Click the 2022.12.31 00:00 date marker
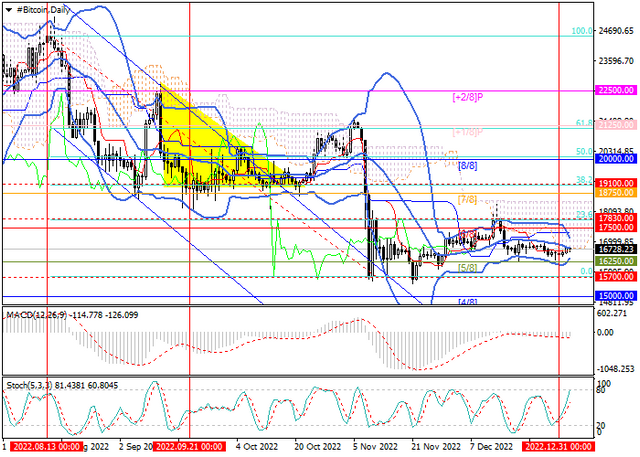The height and width of the screenshot is (457, 640). pos(558,446)
